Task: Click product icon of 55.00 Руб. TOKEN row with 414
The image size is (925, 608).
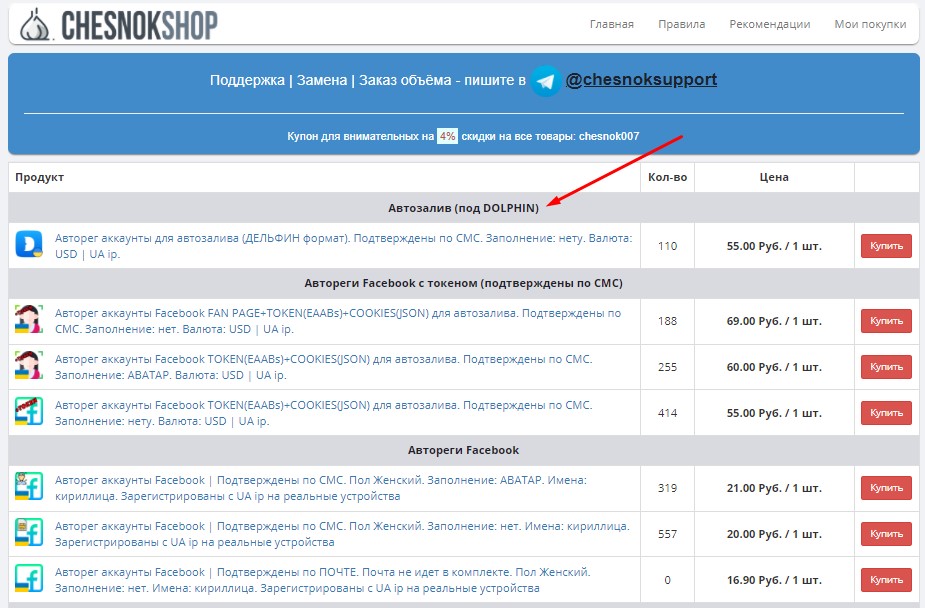Action: [x=29, y=412]
